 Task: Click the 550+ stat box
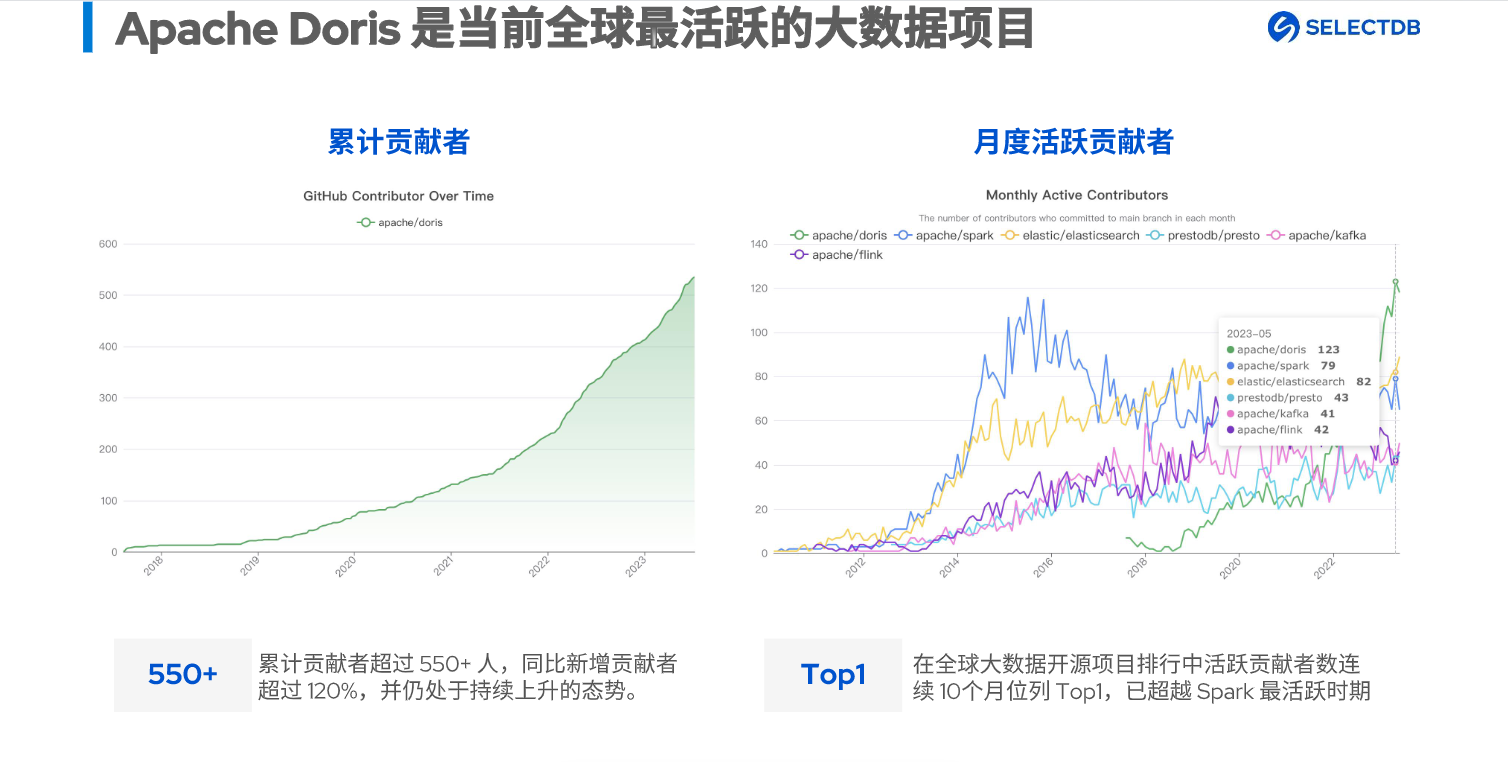coord(183,675)
